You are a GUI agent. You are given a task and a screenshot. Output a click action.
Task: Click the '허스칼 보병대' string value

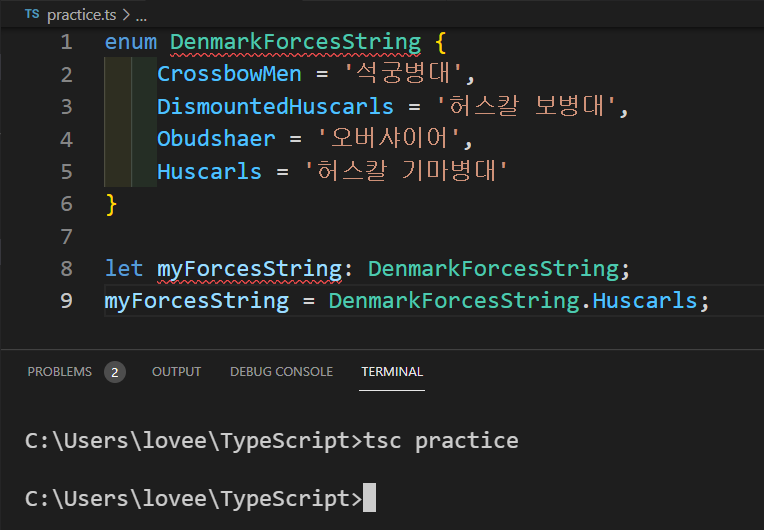click(527, 106)
